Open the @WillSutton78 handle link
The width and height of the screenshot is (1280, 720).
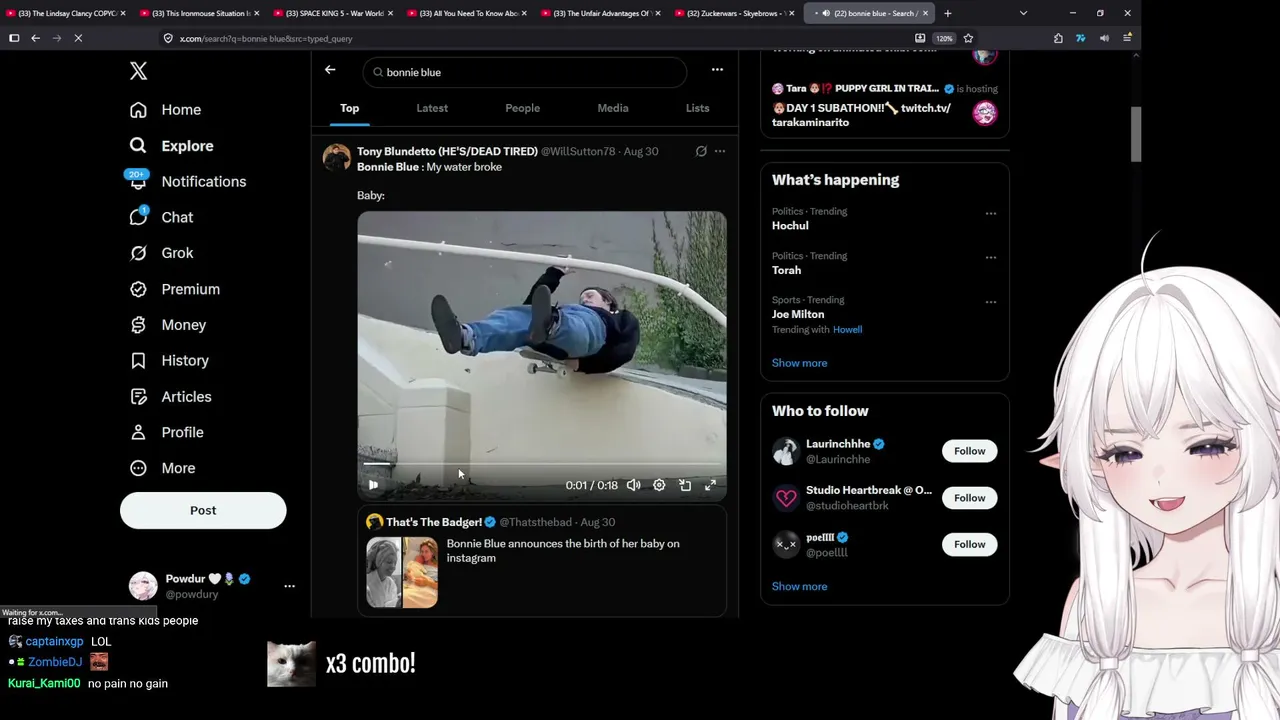click(578, 152)
